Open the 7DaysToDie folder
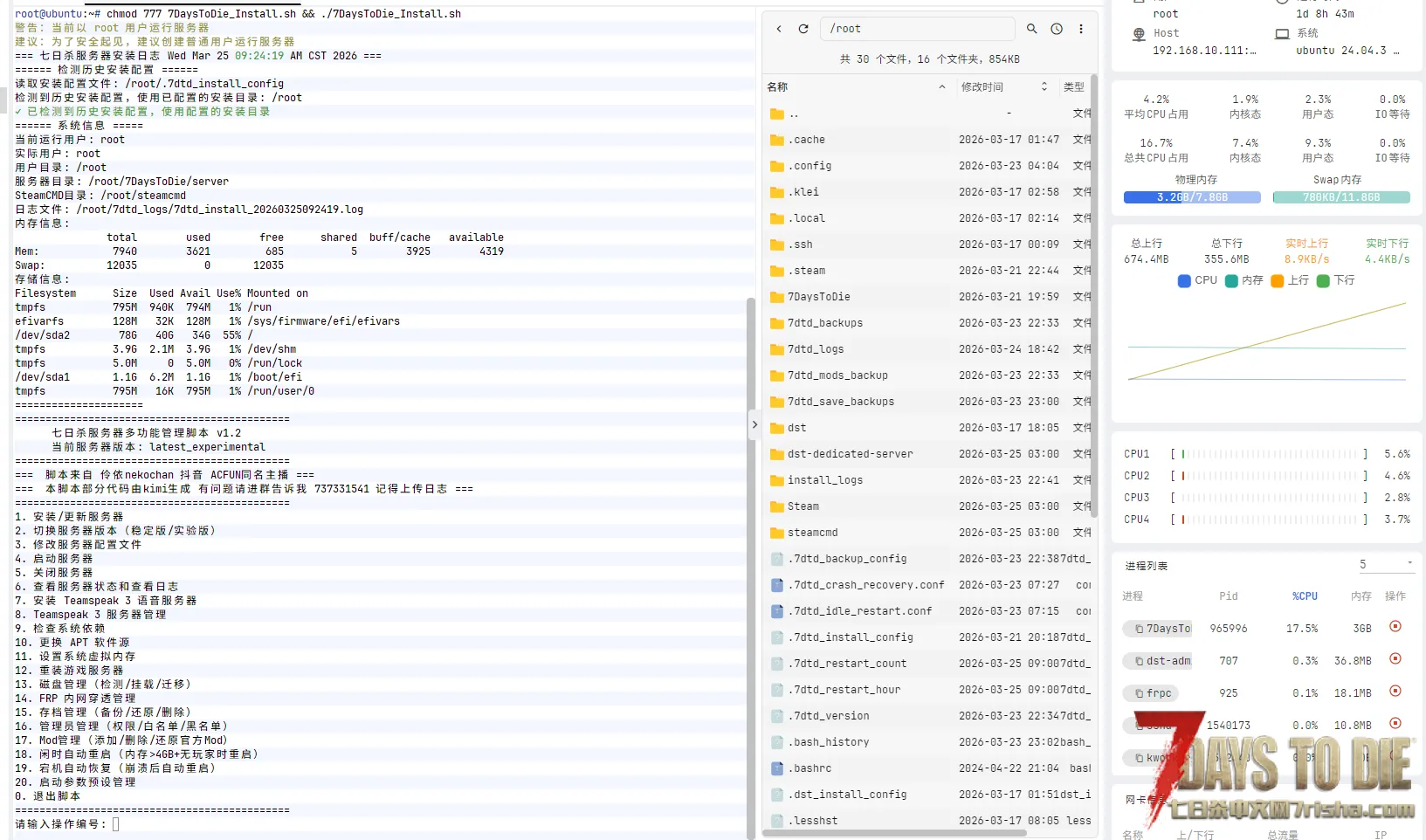Viewport: 1426px width, 840px height. pos(818,297)
